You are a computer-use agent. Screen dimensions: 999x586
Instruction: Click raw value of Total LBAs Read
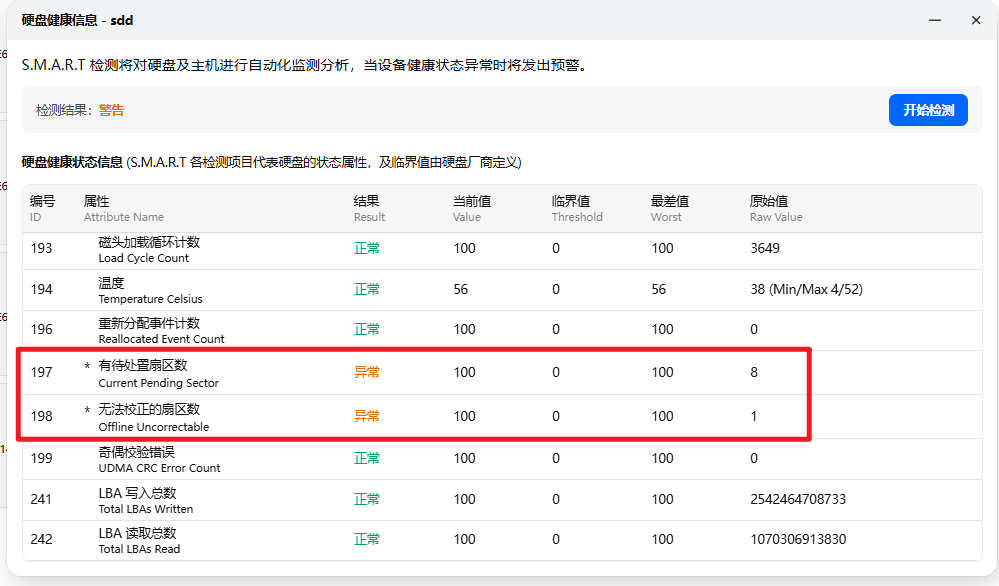[798, 539]
